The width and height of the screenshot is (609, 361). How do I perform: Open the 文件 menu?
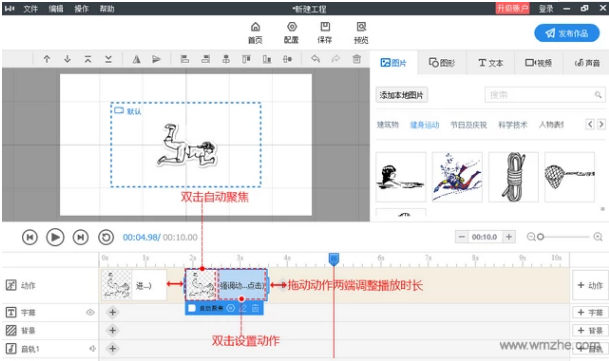30,9
